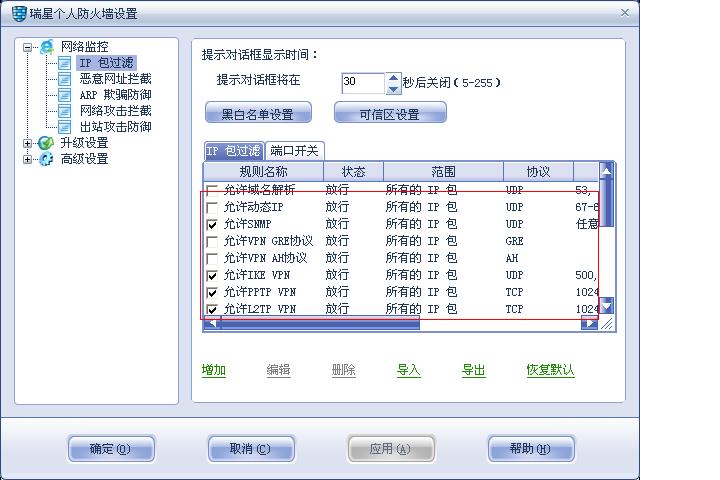Open 可信区设置 button
This screenshot has width=720, height=480.
click(390, 113)
